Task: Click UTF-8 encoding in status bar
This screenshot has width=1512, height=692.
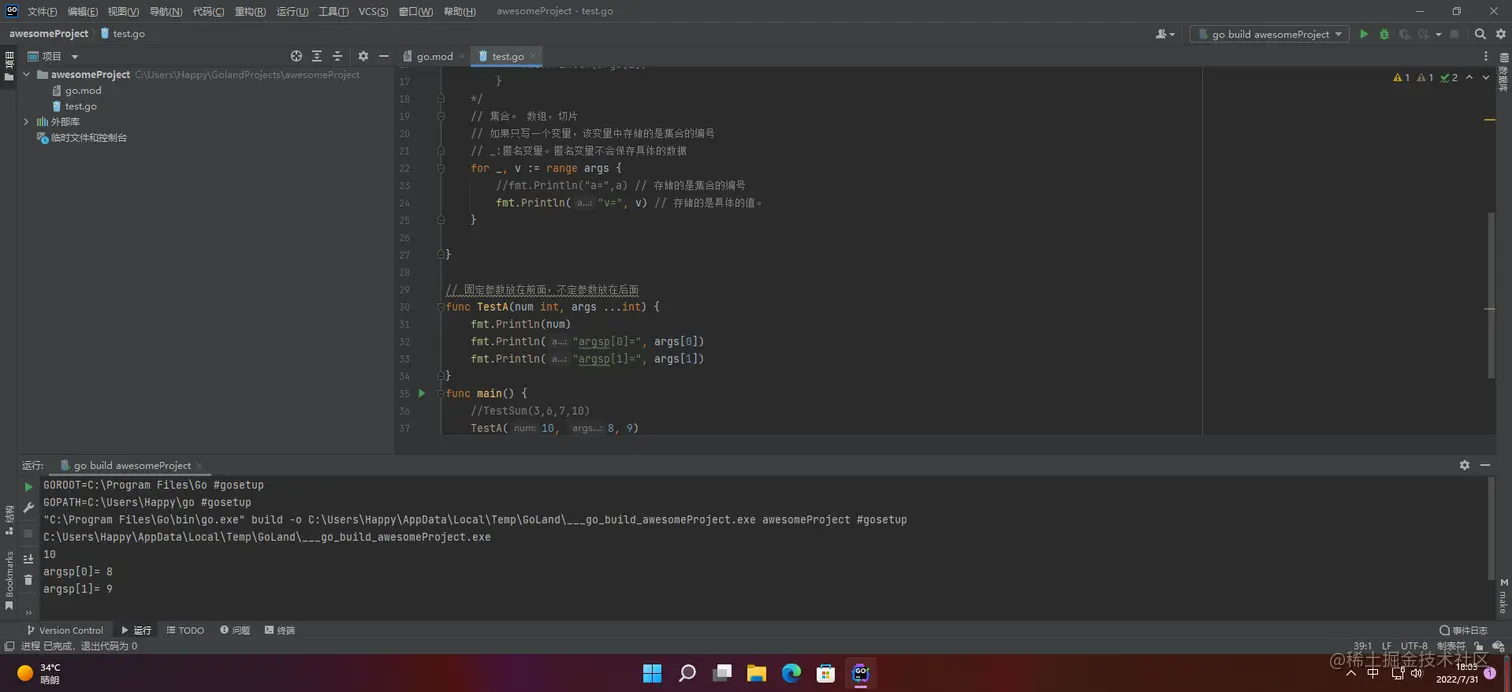Action: click(1414, 646)
